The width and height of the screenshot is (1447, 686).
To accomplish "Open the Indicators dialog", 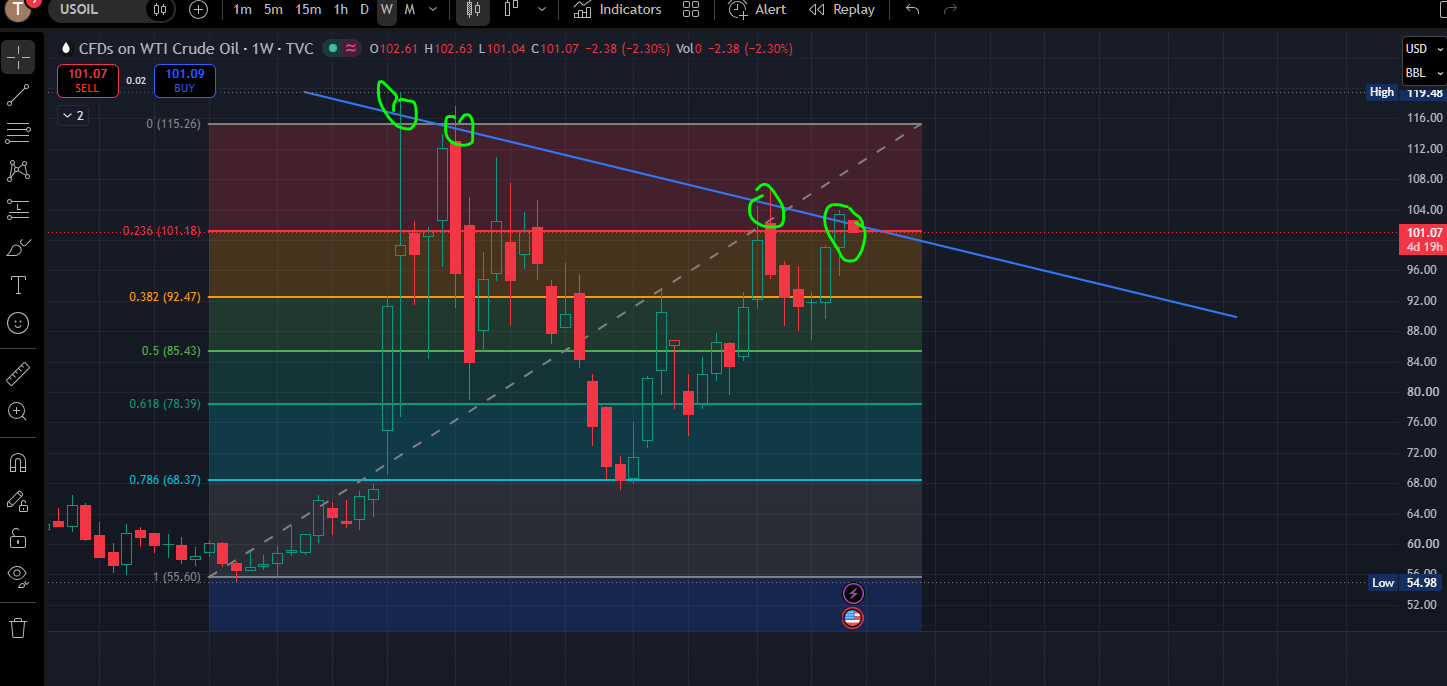I will coord(618,10).
